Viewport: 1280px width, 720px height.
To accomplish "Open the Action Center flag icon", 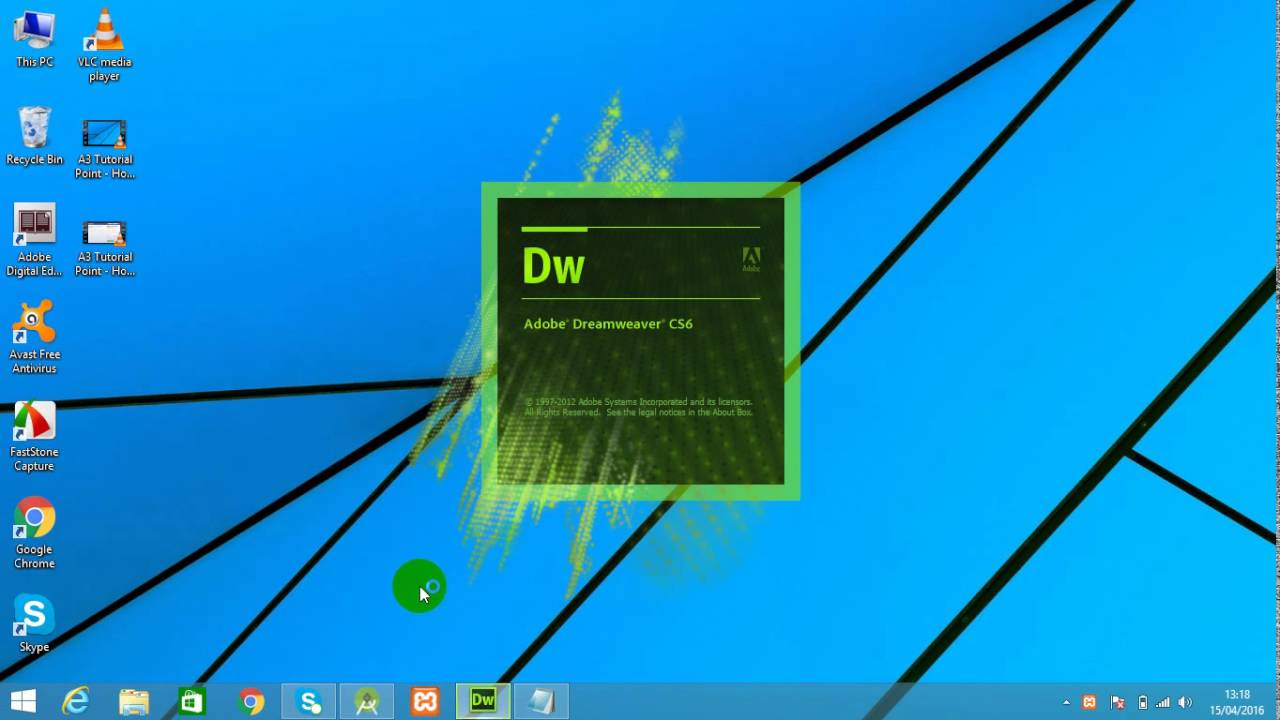I will (x=1118, y=702).
